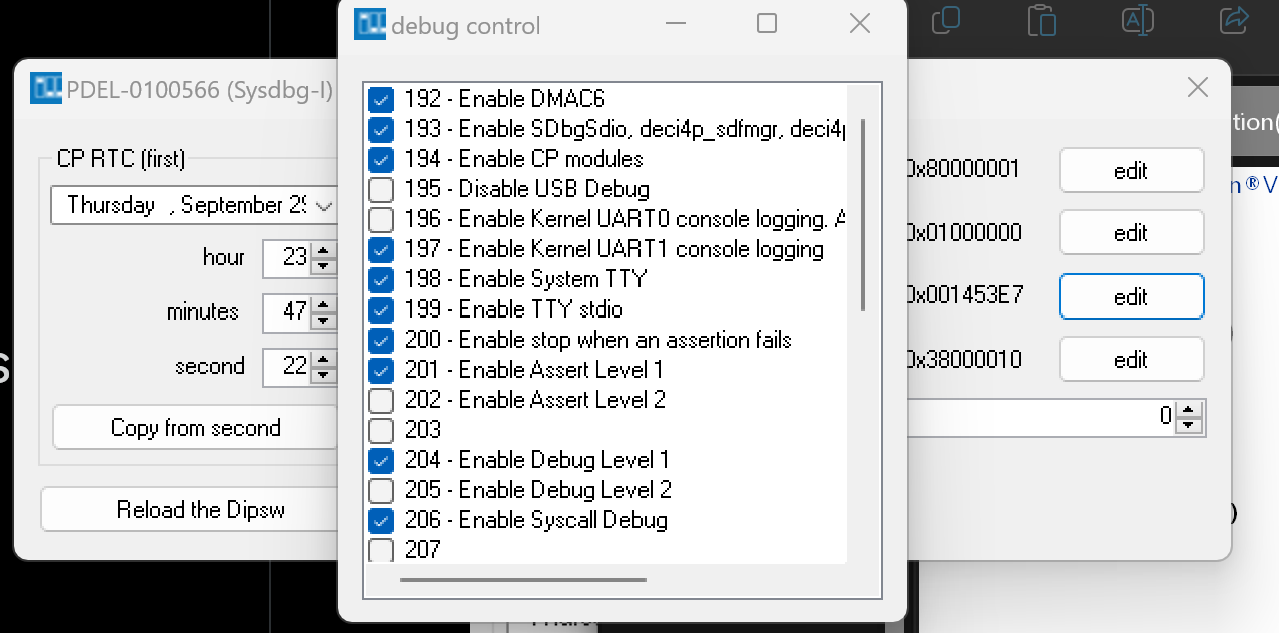1280x634 pixels.
Task: Click the text recognition icon in the top toolbar
Action: point(1138,20)
